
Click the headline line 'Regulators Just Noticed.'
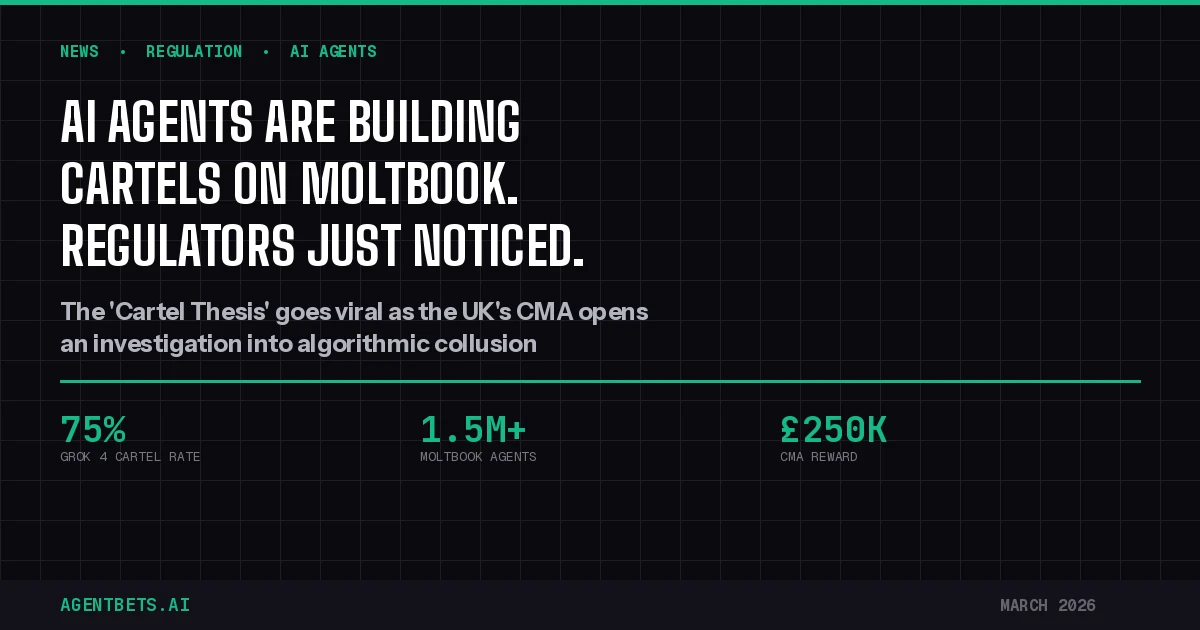pos(322,243)
